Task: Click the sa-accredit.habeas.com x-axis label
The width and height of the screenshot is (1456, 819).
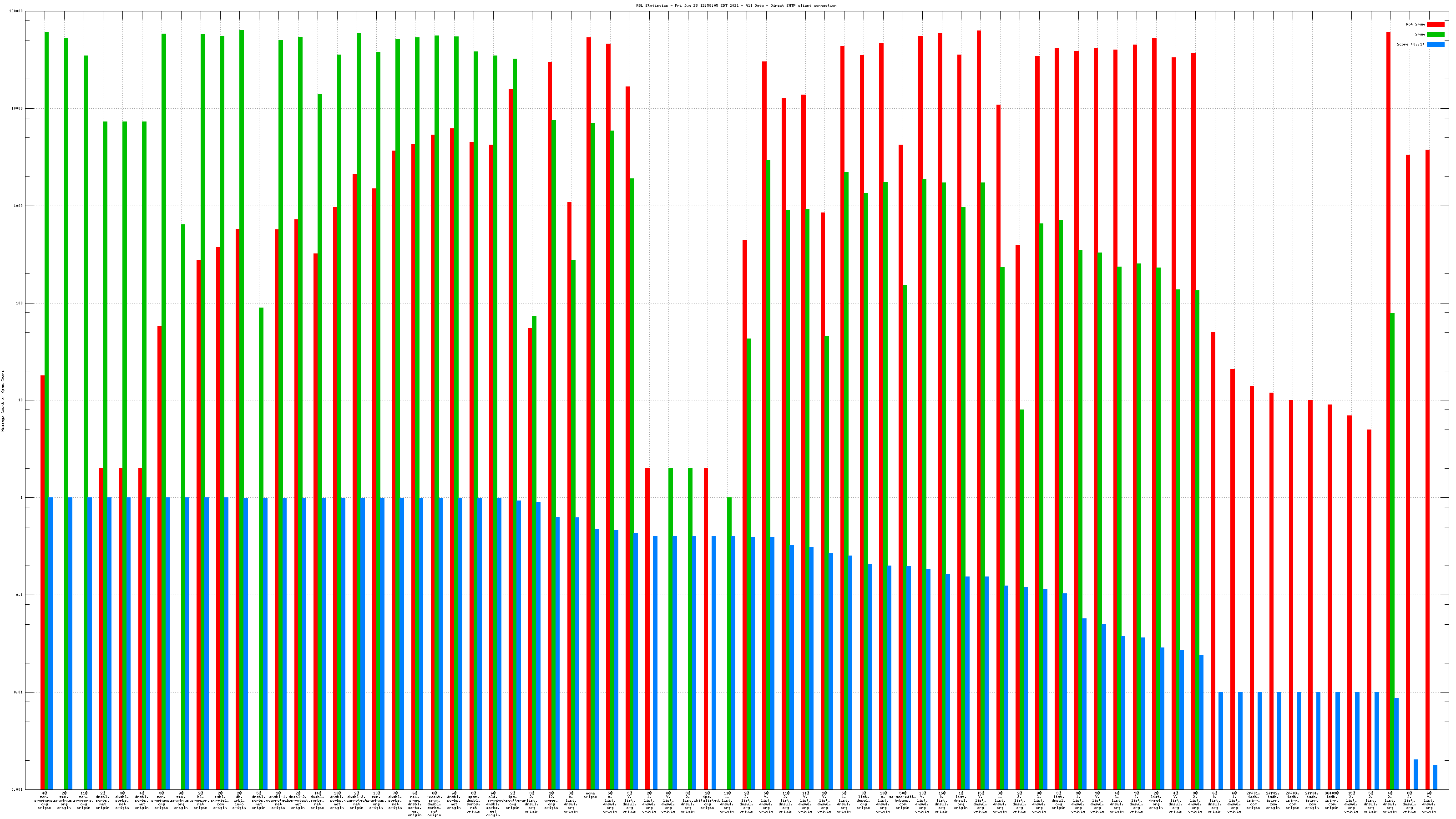Action: [x=902, y=800]
